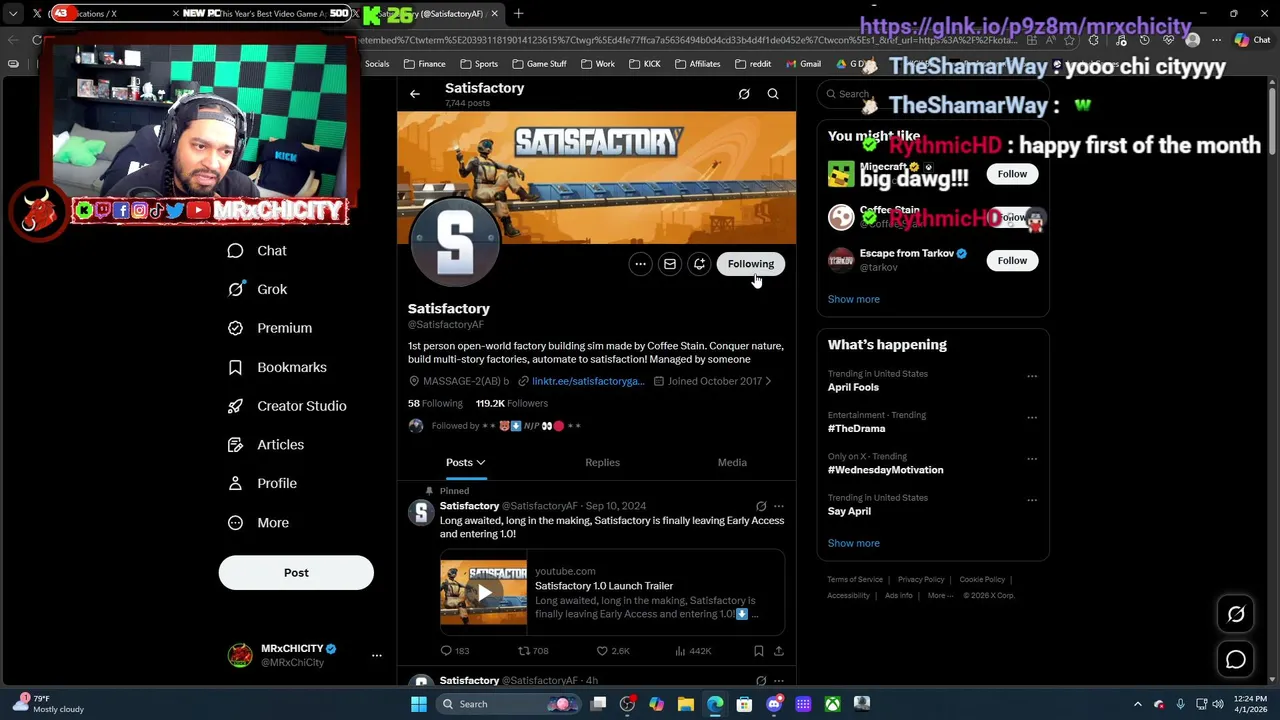The image size is (1280, 720).
Task: Open the #WednesdayMotivation trend
Action: pos(885,470)
